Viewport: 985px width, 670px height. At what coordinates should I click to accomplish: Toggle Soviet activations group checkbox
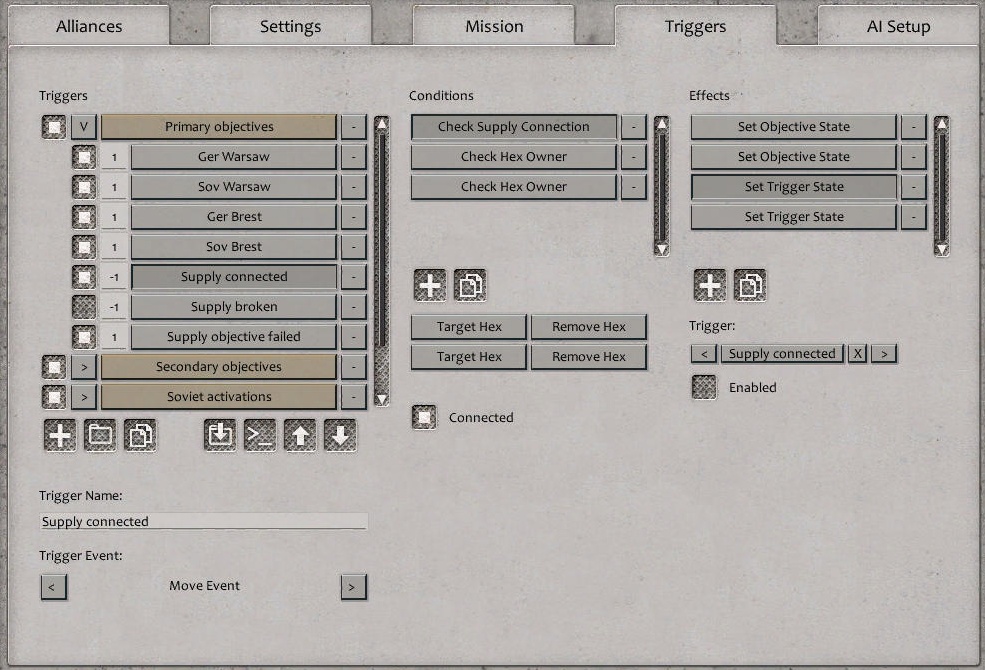click(54, 397)
